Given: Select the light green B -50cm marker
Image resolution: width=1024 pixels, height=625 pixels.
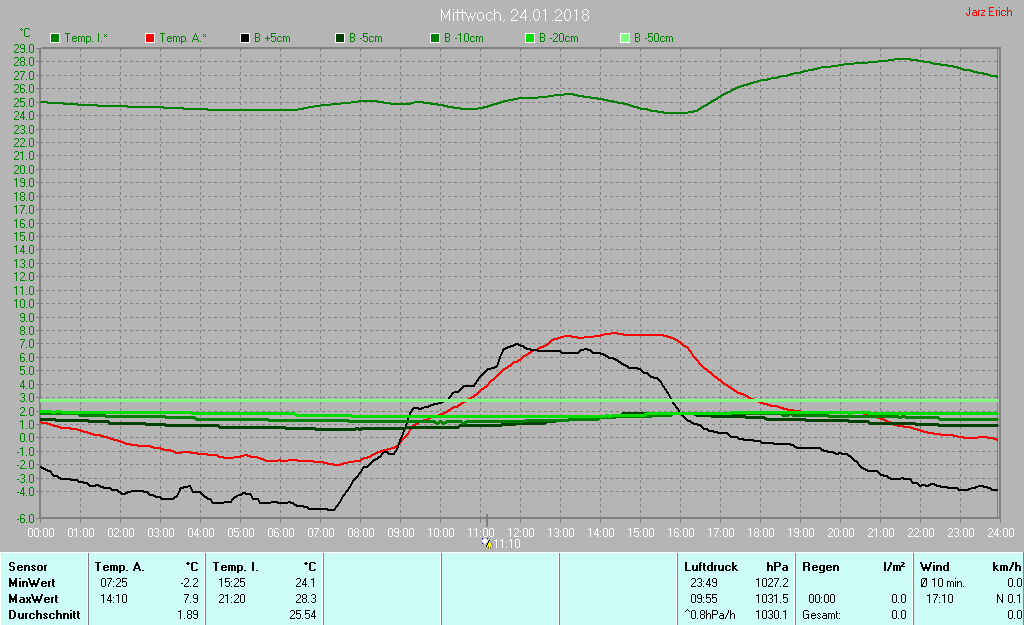Looking at the screenshot, I should pos(625,38).
